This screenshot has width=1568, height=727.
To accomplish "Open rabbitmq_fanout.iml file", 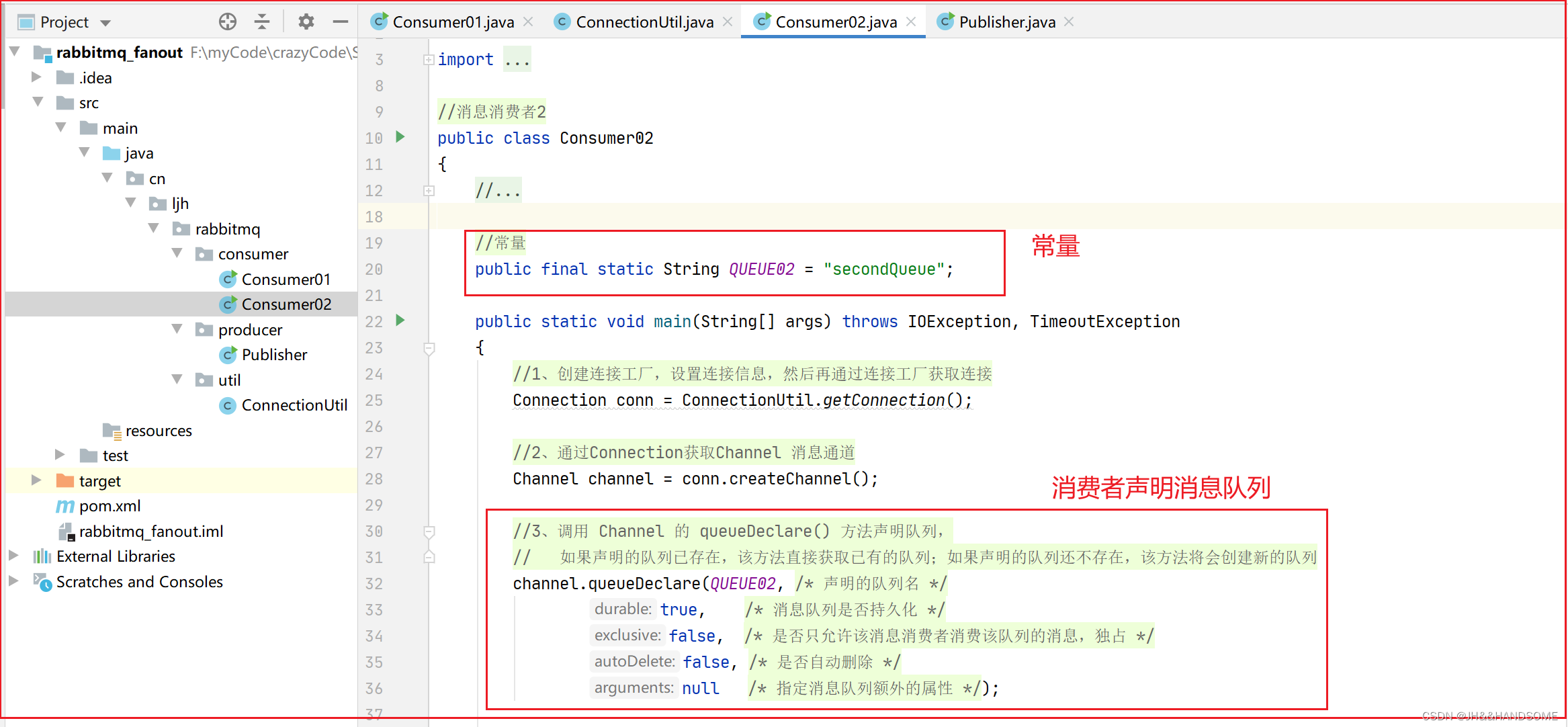I will 151,531.
